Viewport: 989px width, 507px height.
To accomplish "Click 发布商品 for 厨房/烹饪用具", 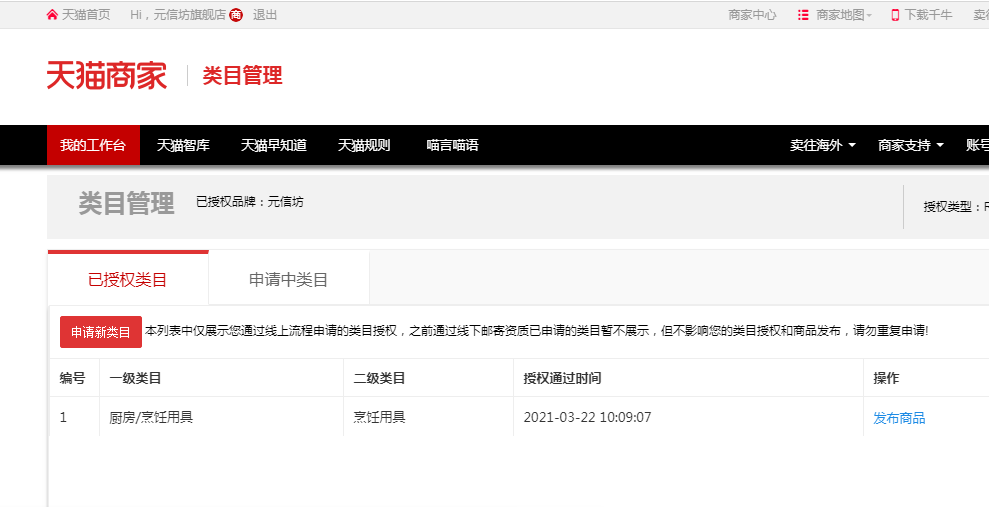I will (899, 417).
